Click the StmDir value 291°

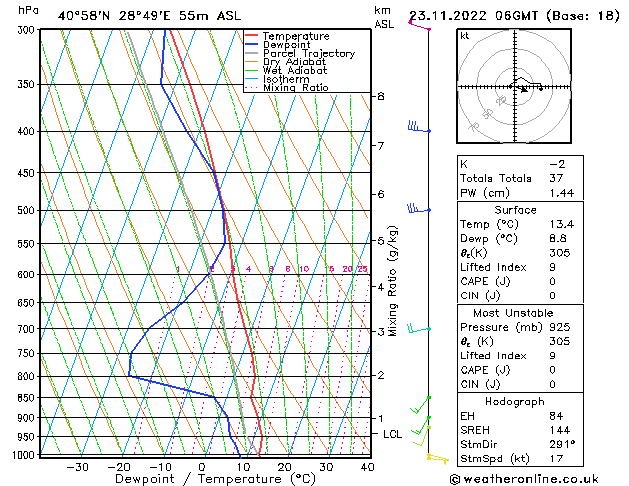point(562,444)
